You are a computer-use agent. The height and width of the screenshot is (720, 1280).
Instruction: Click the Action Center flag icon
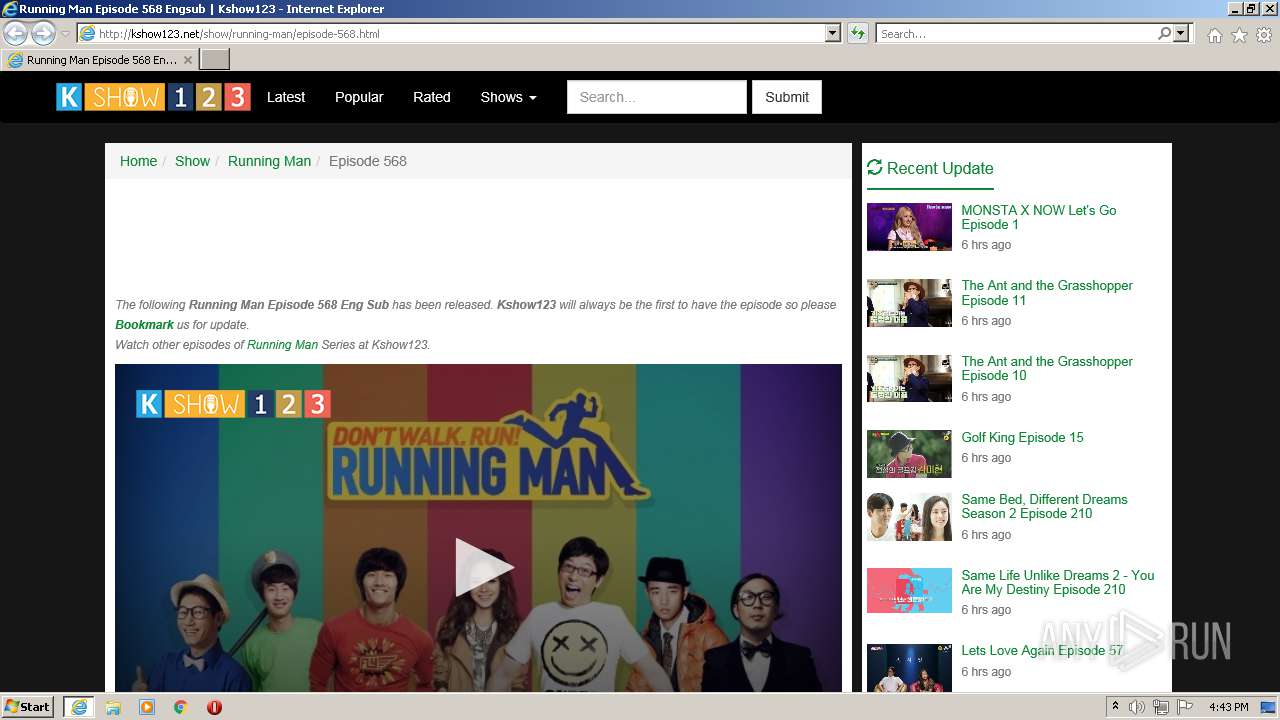coord(1185,707)
